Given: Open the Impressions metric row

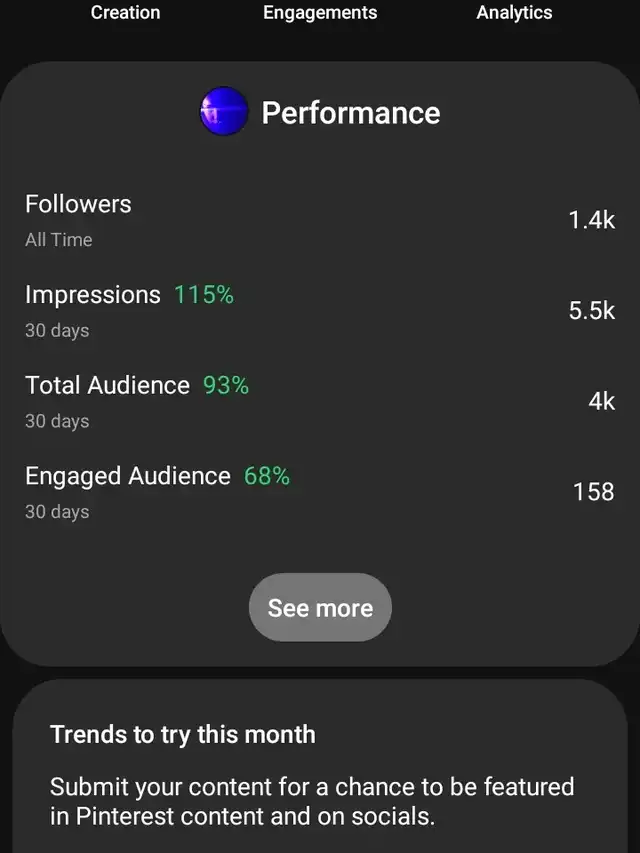Looking at the screenshot, I should click(x=320, y=311).
